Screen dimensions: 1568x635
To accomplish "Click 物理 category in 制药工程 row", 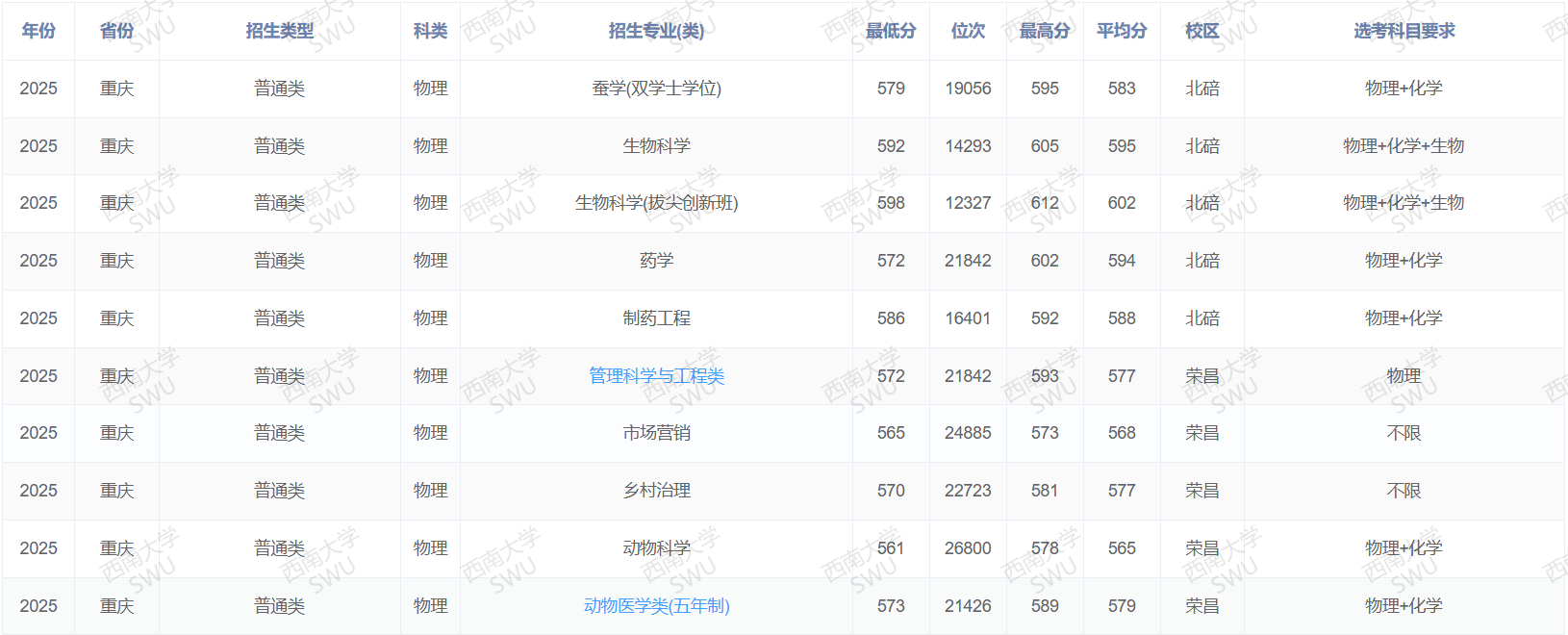I will [430, 318].
